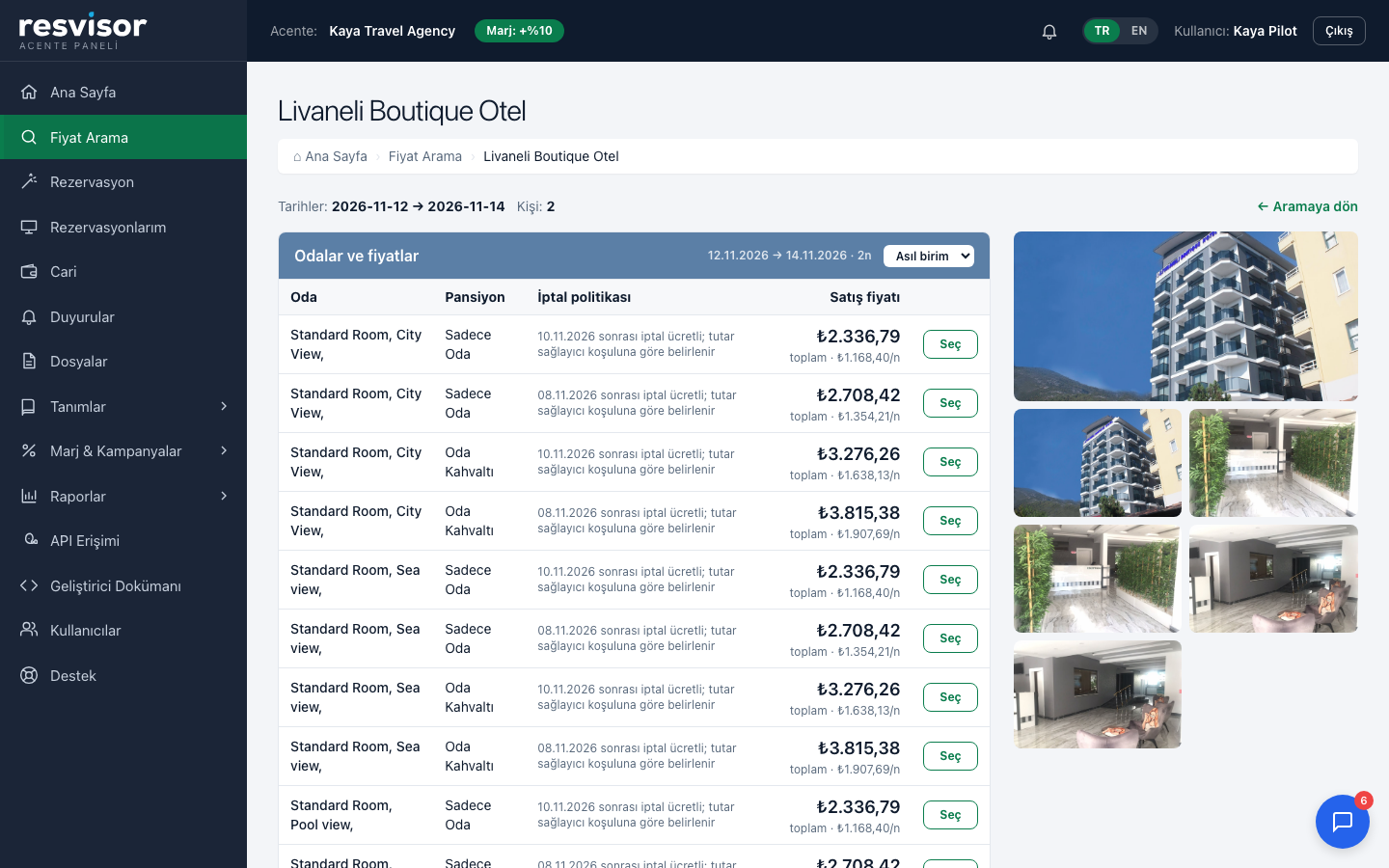
Task: Click the Fiyat Arama search icon
Action: [x=29, y=137]
